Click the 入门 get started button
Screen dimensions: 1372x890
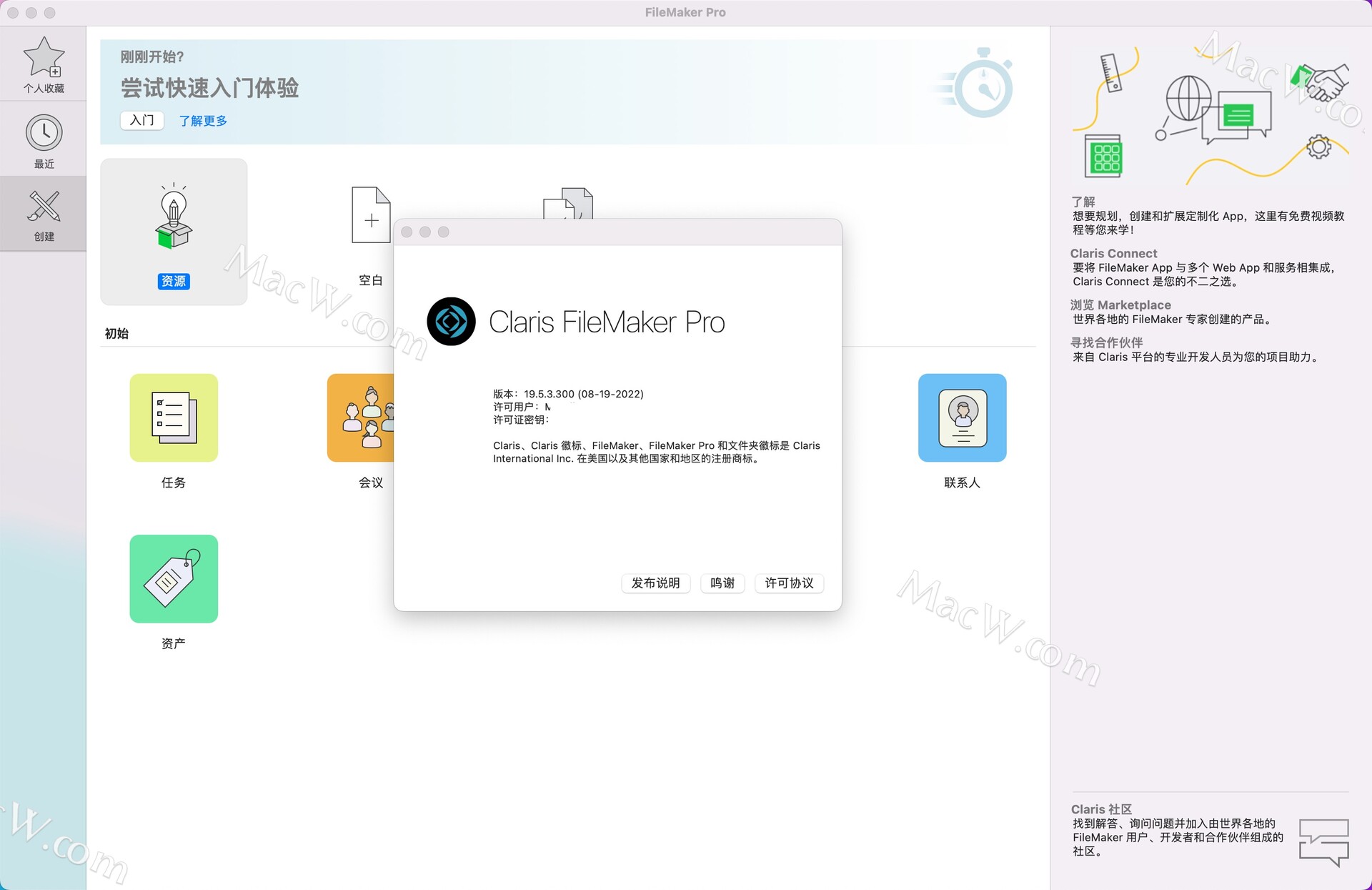(x=141, y=120)
